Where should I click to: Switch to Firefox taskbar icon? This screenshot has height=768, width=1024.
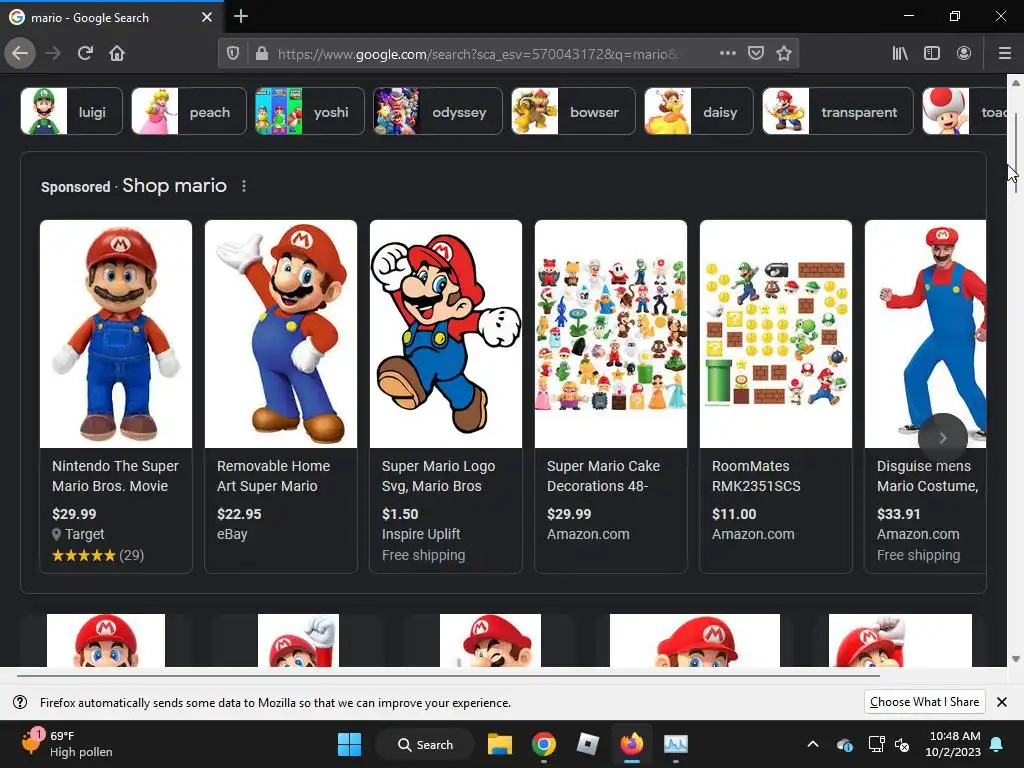632,744
